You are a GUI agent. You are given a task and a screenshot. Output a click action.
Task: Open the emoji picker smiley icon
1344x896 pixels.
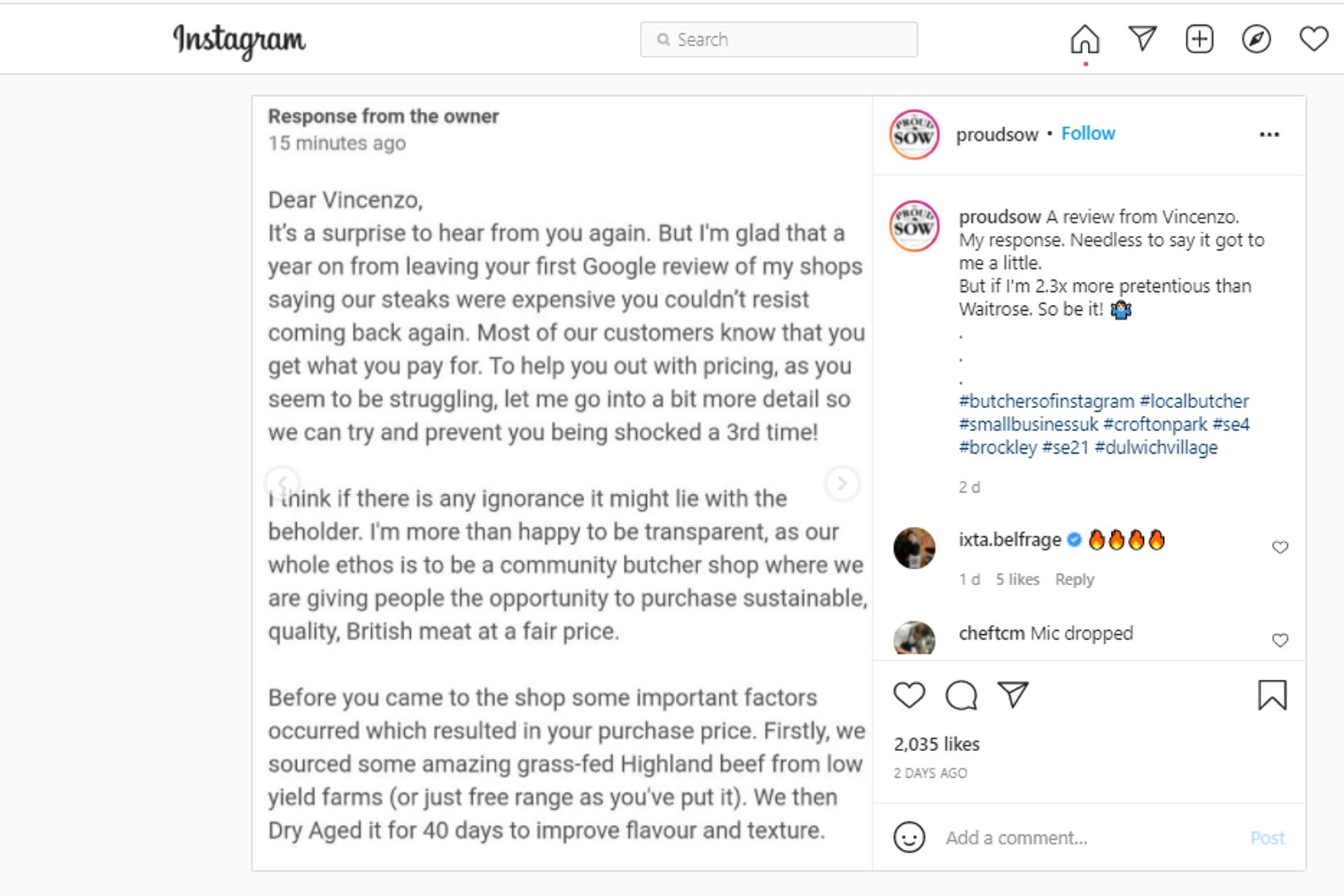[910, 837]
